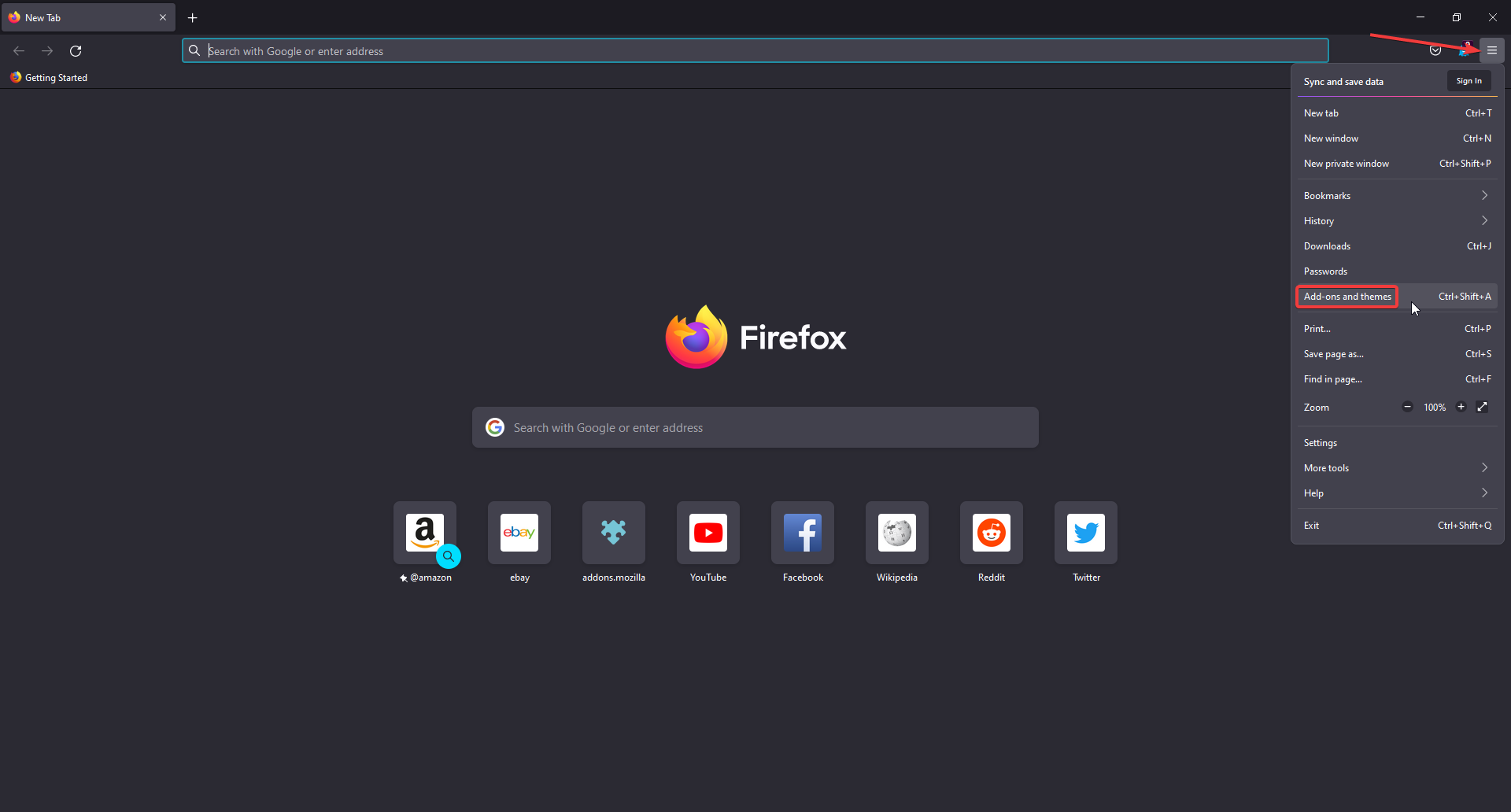Open a new tab with plus button
Image resolution: width=1511 pixels, height=812 pixels.
192,17
